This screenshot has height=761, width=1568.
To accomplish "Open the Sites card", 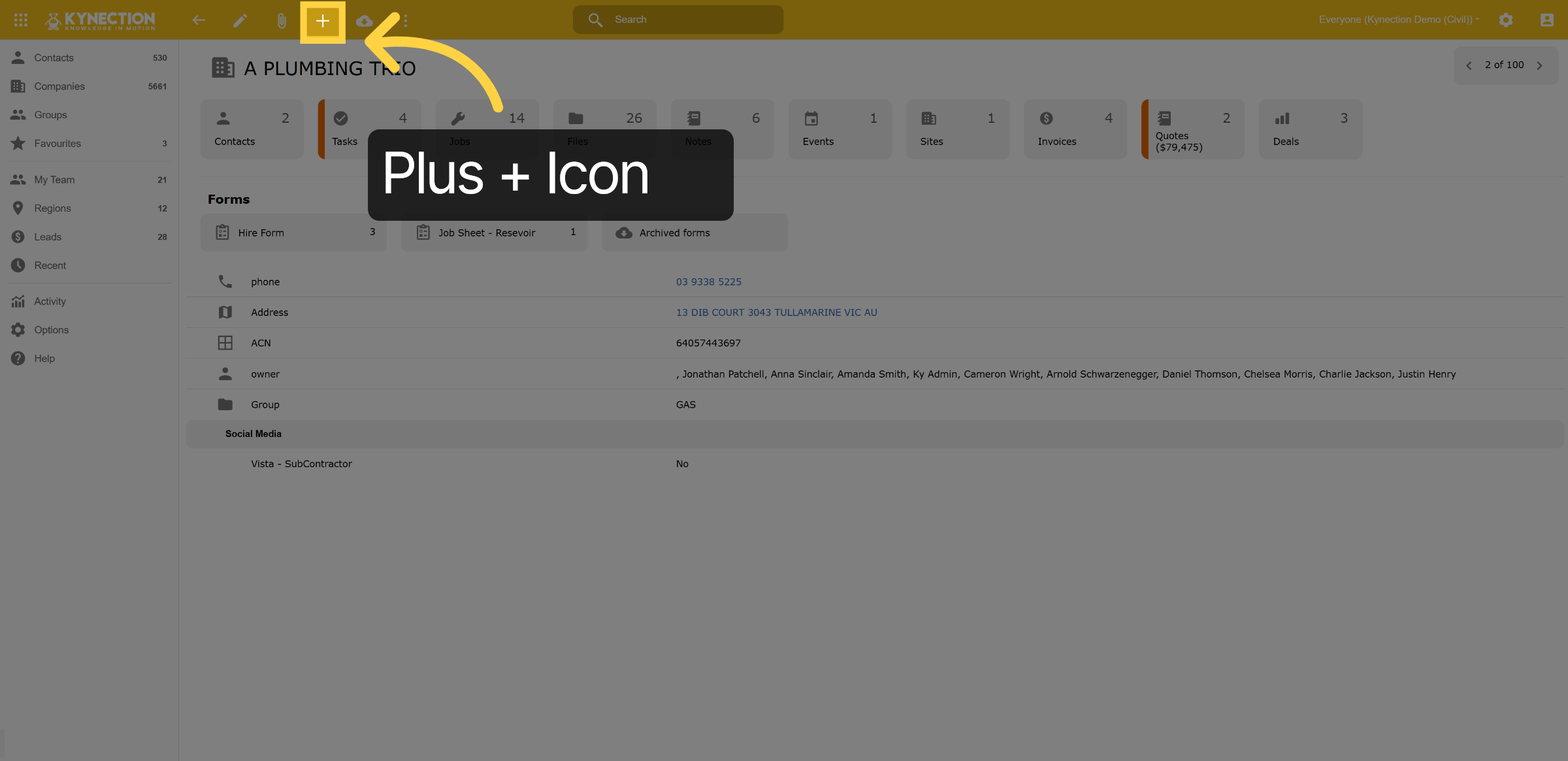I will [958, 129].
